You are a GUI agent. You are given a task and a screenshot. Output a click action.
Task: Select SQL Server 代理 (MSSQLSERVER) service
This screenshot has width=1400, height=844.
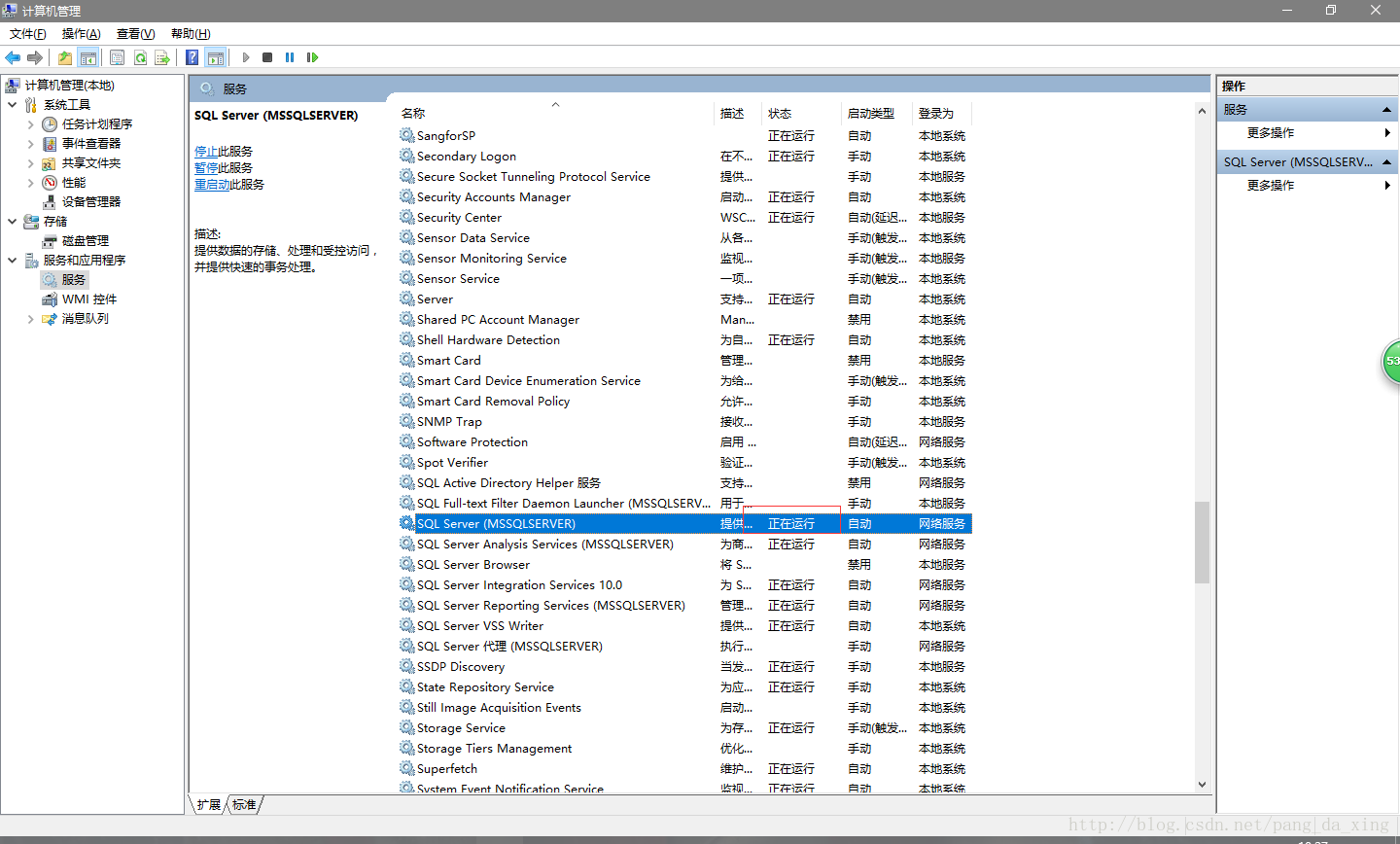(684, 647)
